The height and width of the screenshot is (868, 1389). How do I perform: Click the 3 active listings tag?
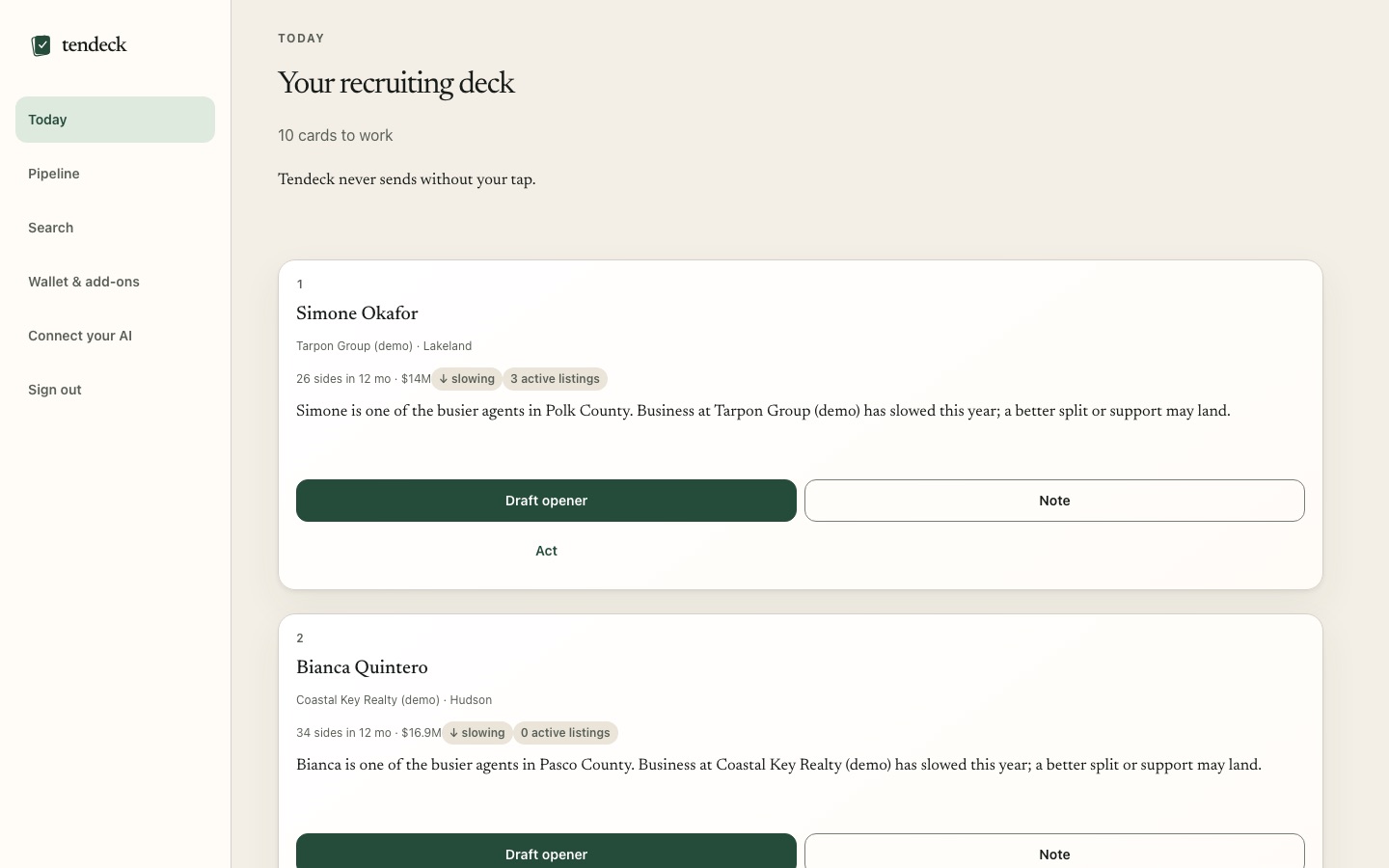(555, 379)
